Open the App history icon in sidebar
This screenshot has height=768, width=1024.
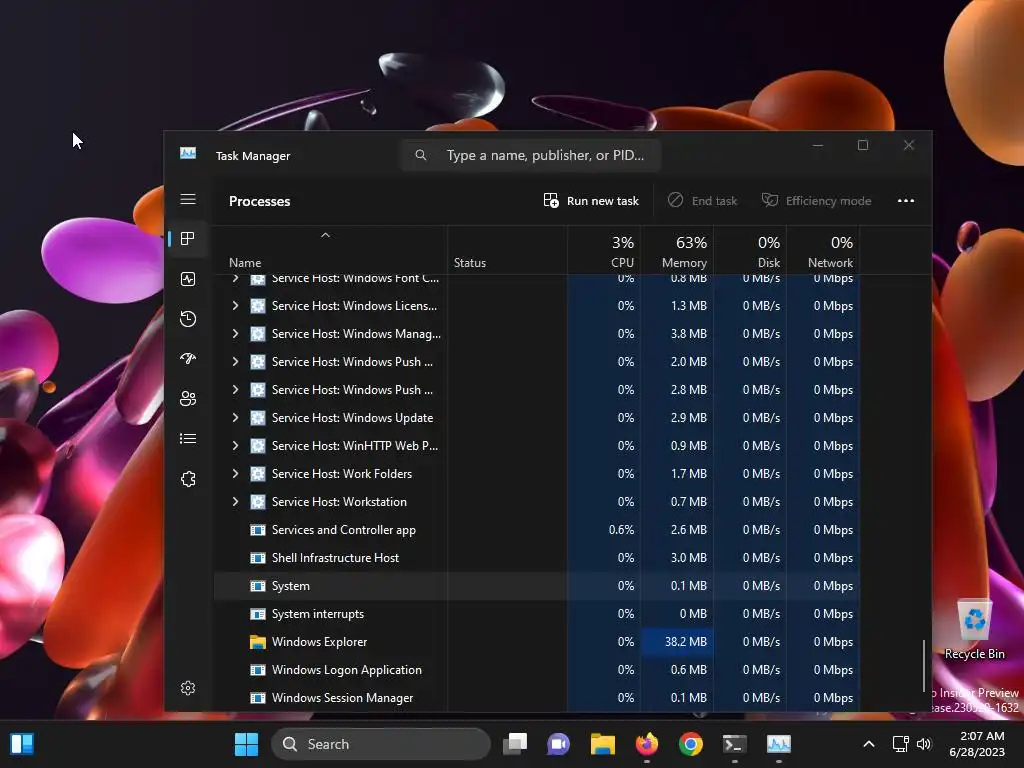(x=188, y=319)
